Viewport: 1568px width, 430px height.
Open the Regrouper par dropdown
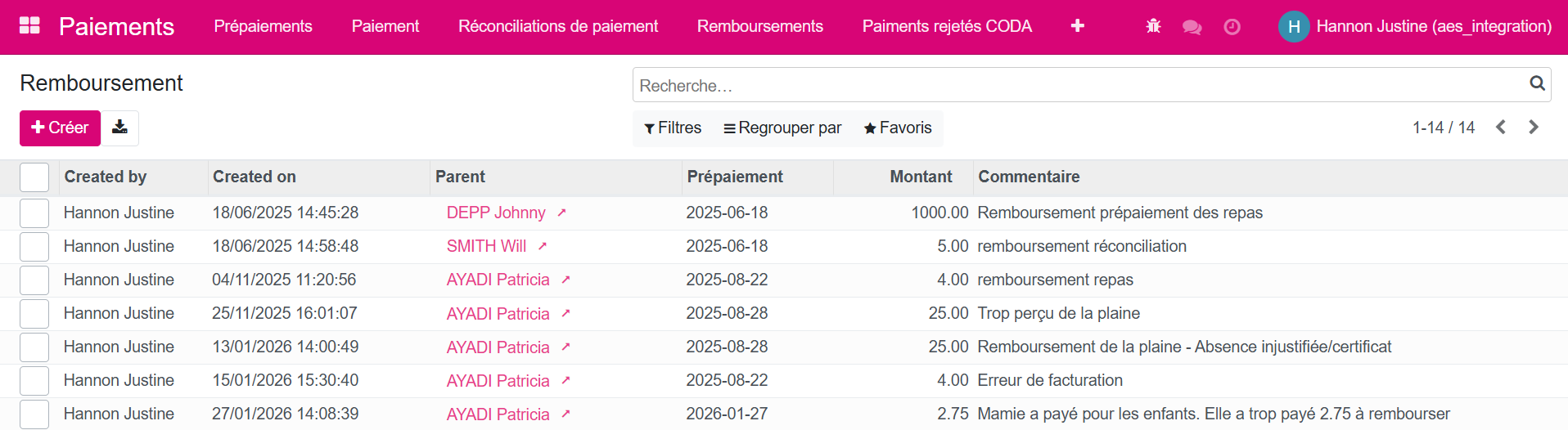(782, 128)
